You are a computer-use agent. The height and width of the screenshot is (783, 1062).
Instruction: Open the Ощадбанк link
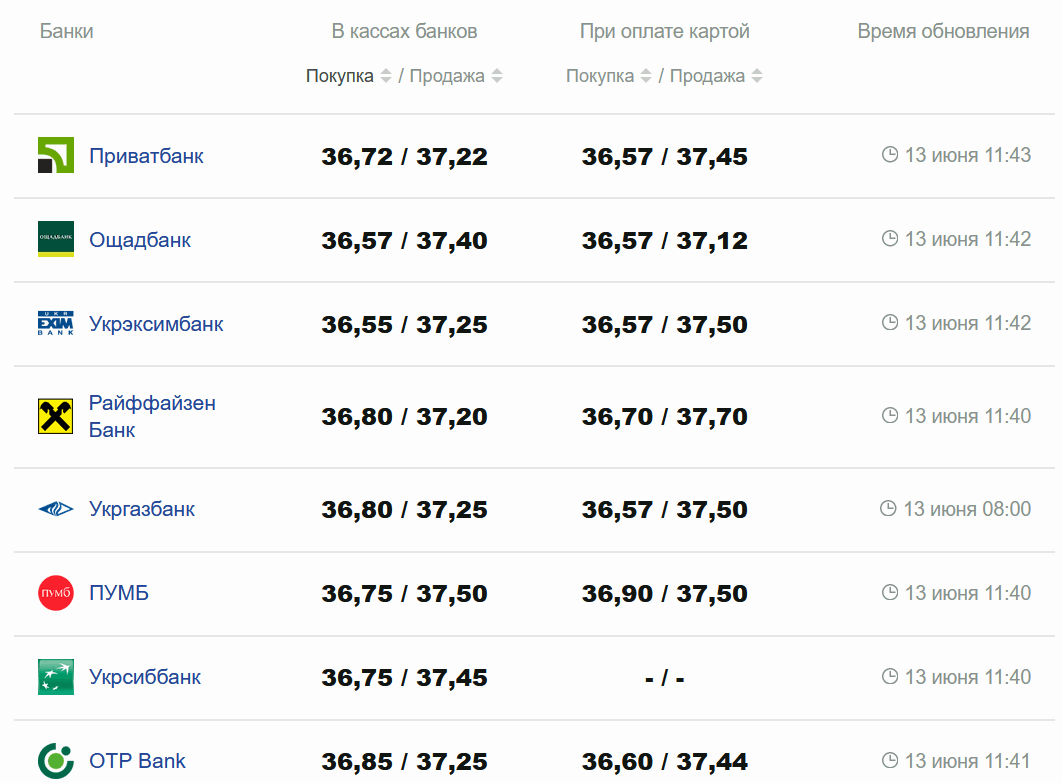click(140, 240)
